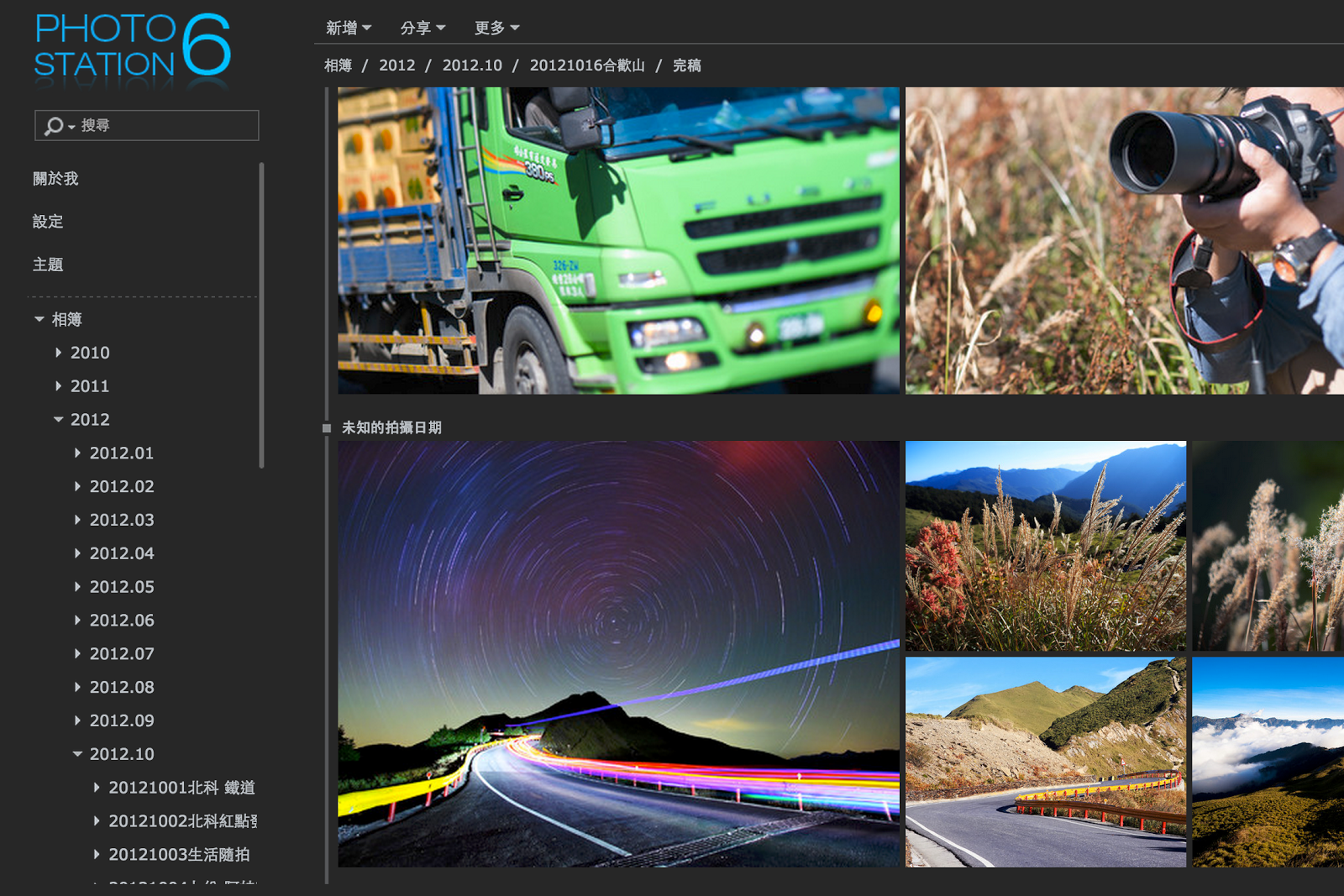Open the 更多 dropdown menu
Screen dimensions: 1344x896
point(496,28)
